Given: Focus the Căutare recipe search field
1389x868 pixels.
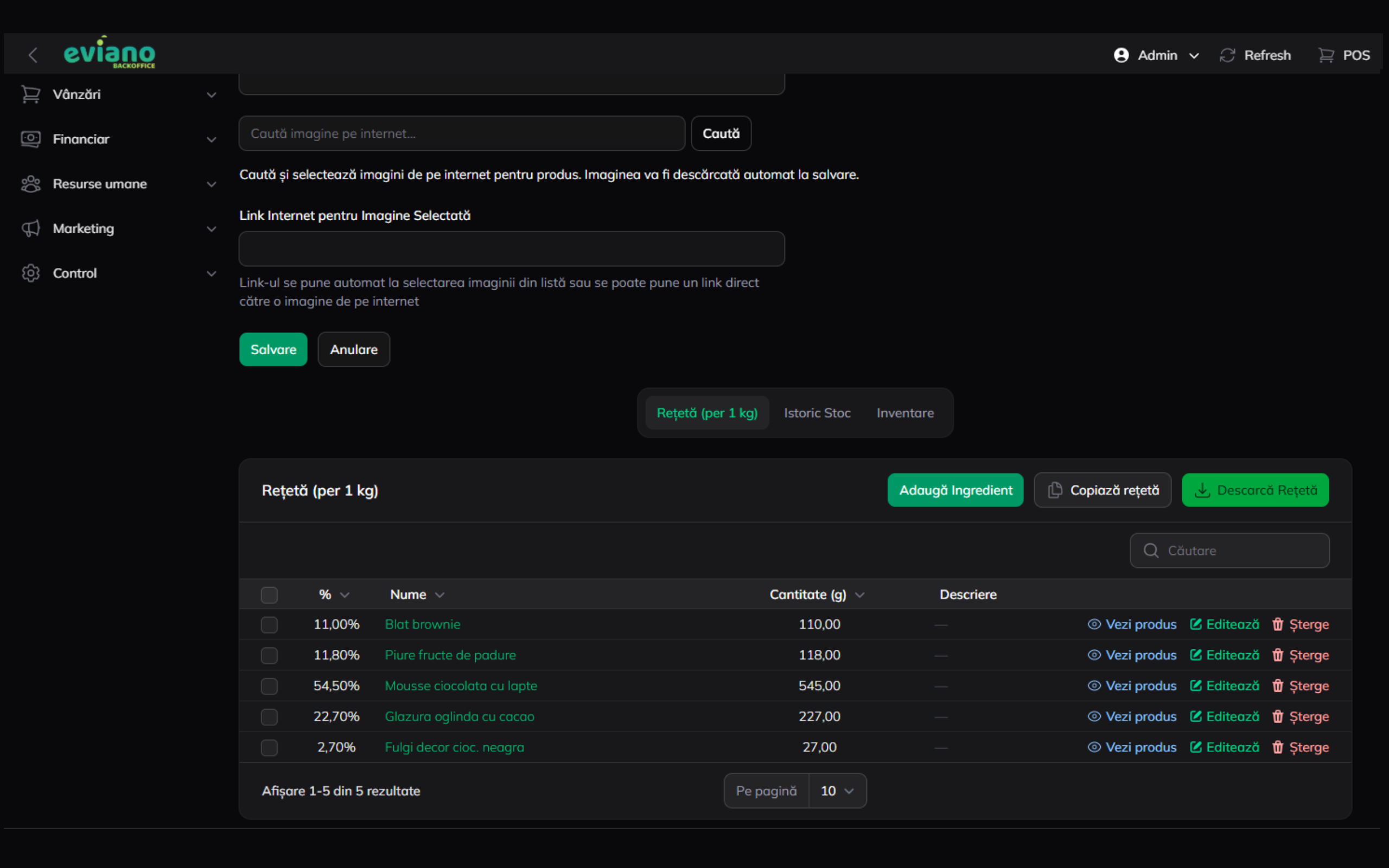Looking at the screenshot, I should pyautogui.click(x=1229, y=551).
